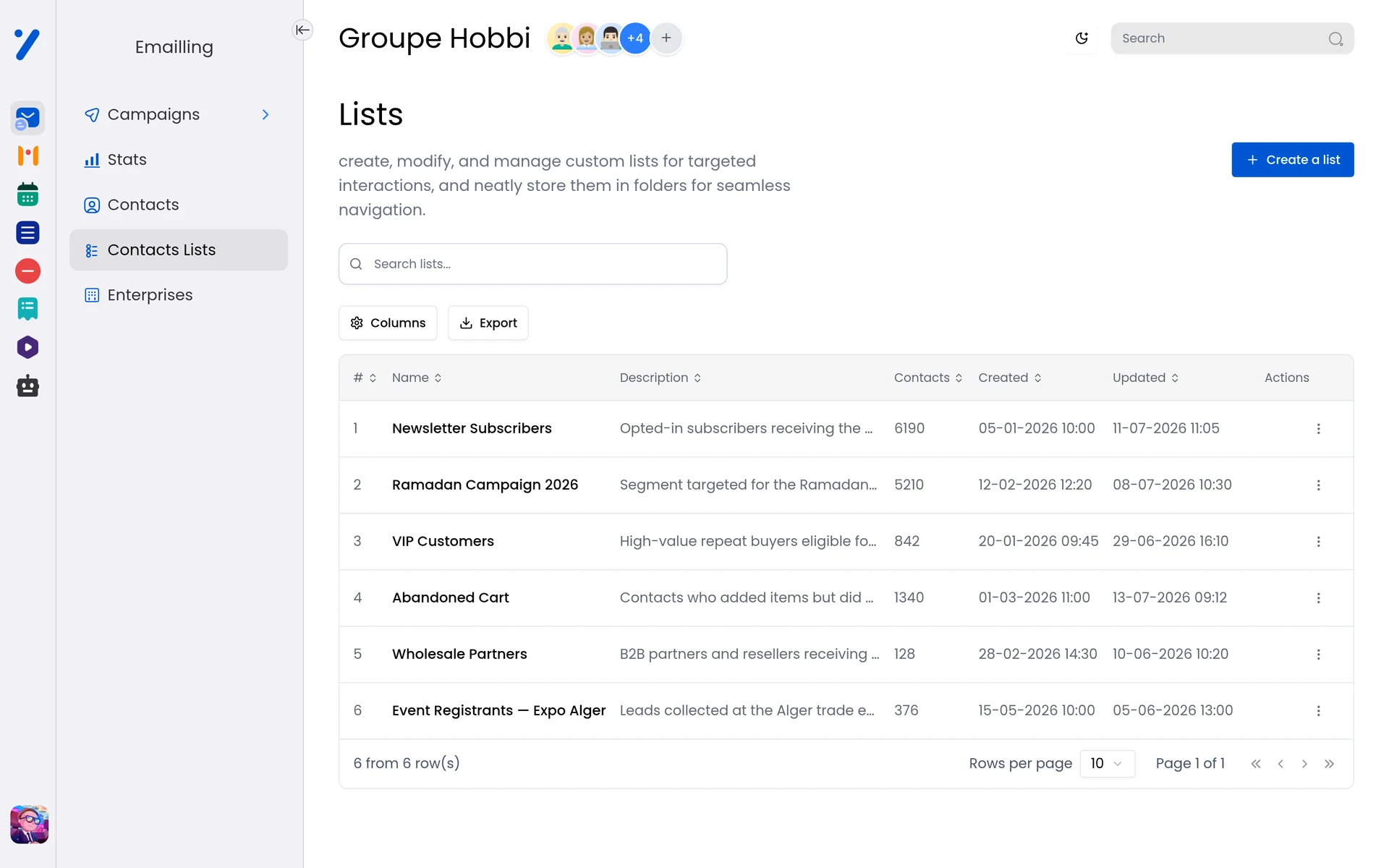Image resolution: width=1389 pixels, height=868 pixels.
Task: Click the Create a list button
Action: 1292,160
